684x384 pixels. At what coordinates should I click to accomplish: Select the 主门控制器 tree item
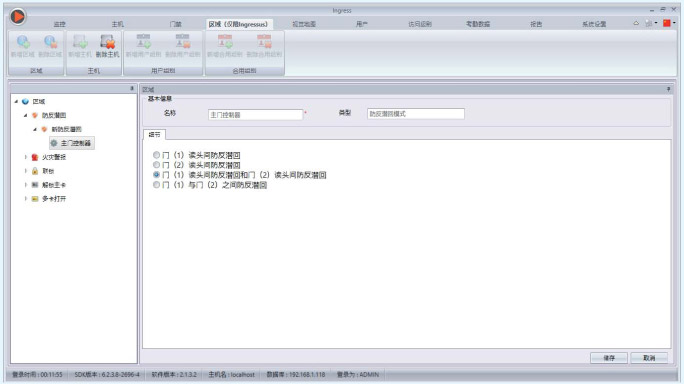click(72, 143)
